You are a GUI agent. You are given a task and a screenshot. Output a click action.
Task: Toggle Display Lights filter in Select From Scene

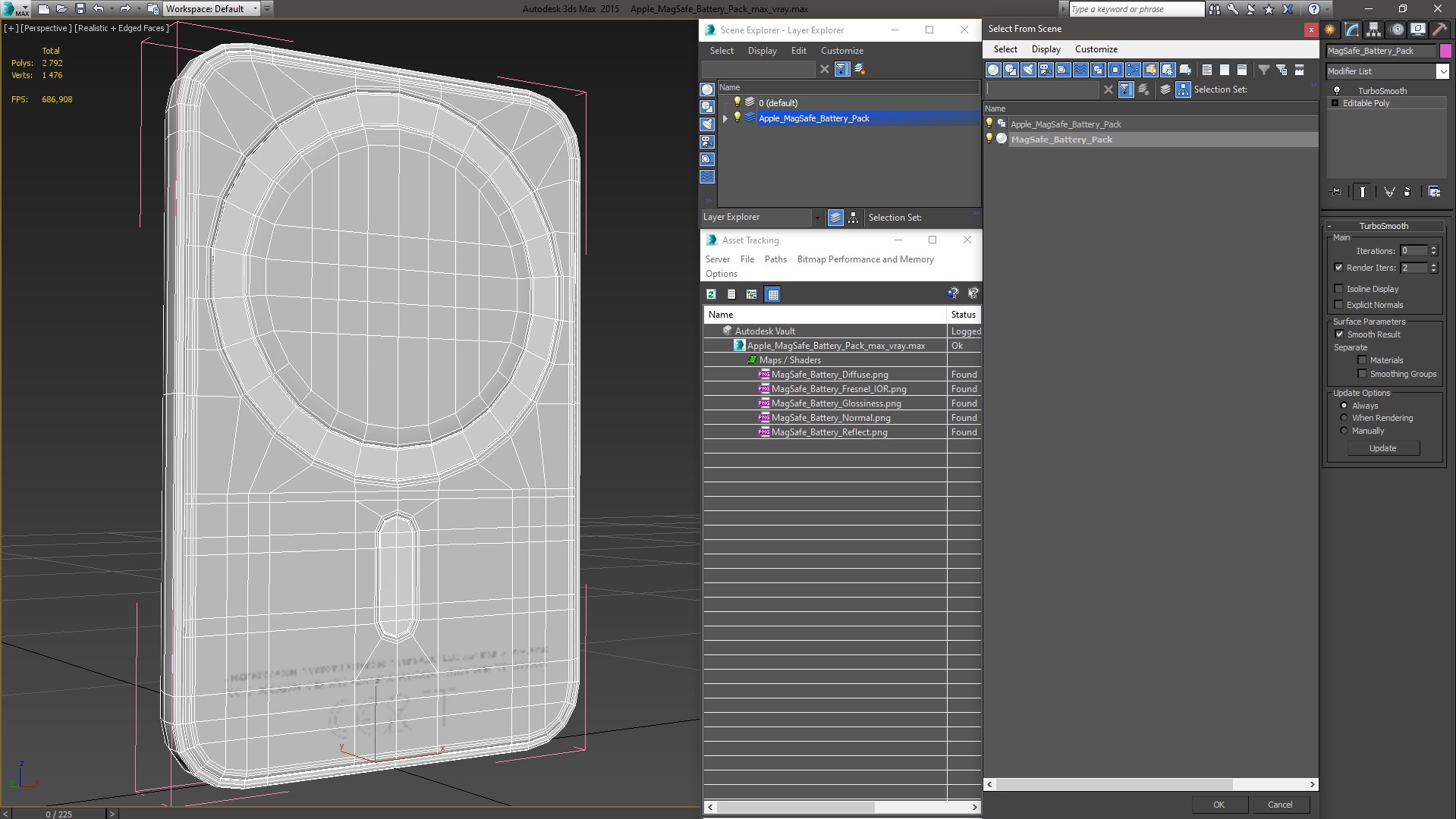1028,70
